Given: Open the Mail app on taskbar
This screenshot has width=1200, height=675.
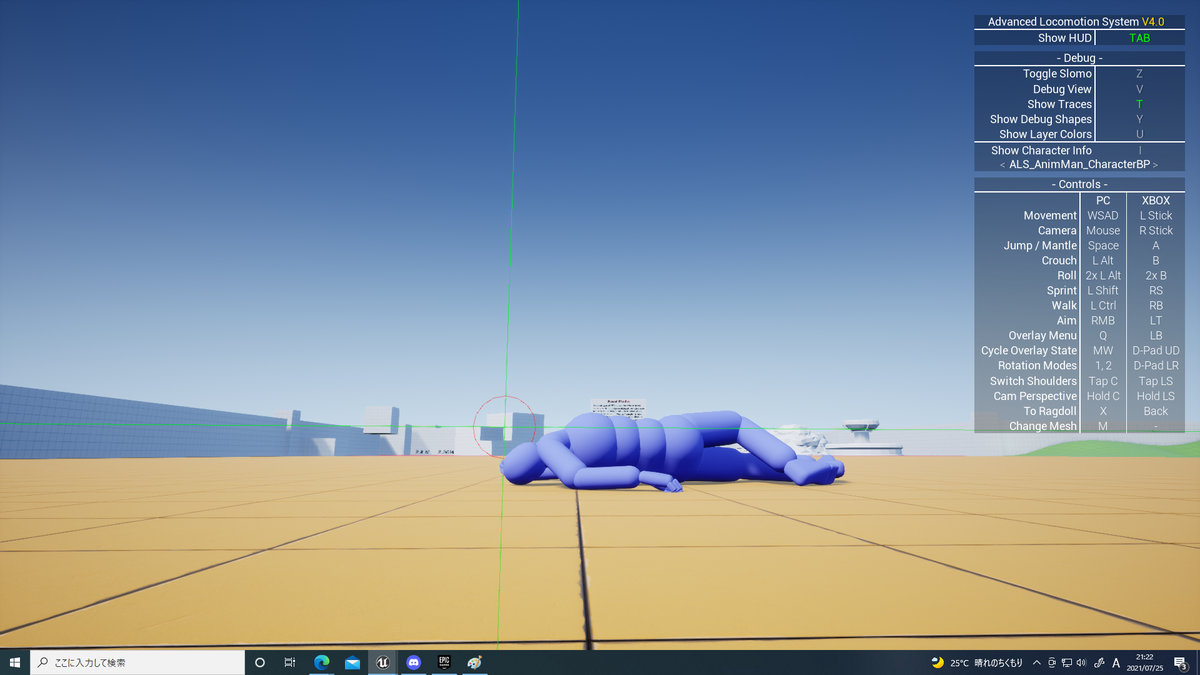Looking at the screenshot, I should (x=352, y=662).
